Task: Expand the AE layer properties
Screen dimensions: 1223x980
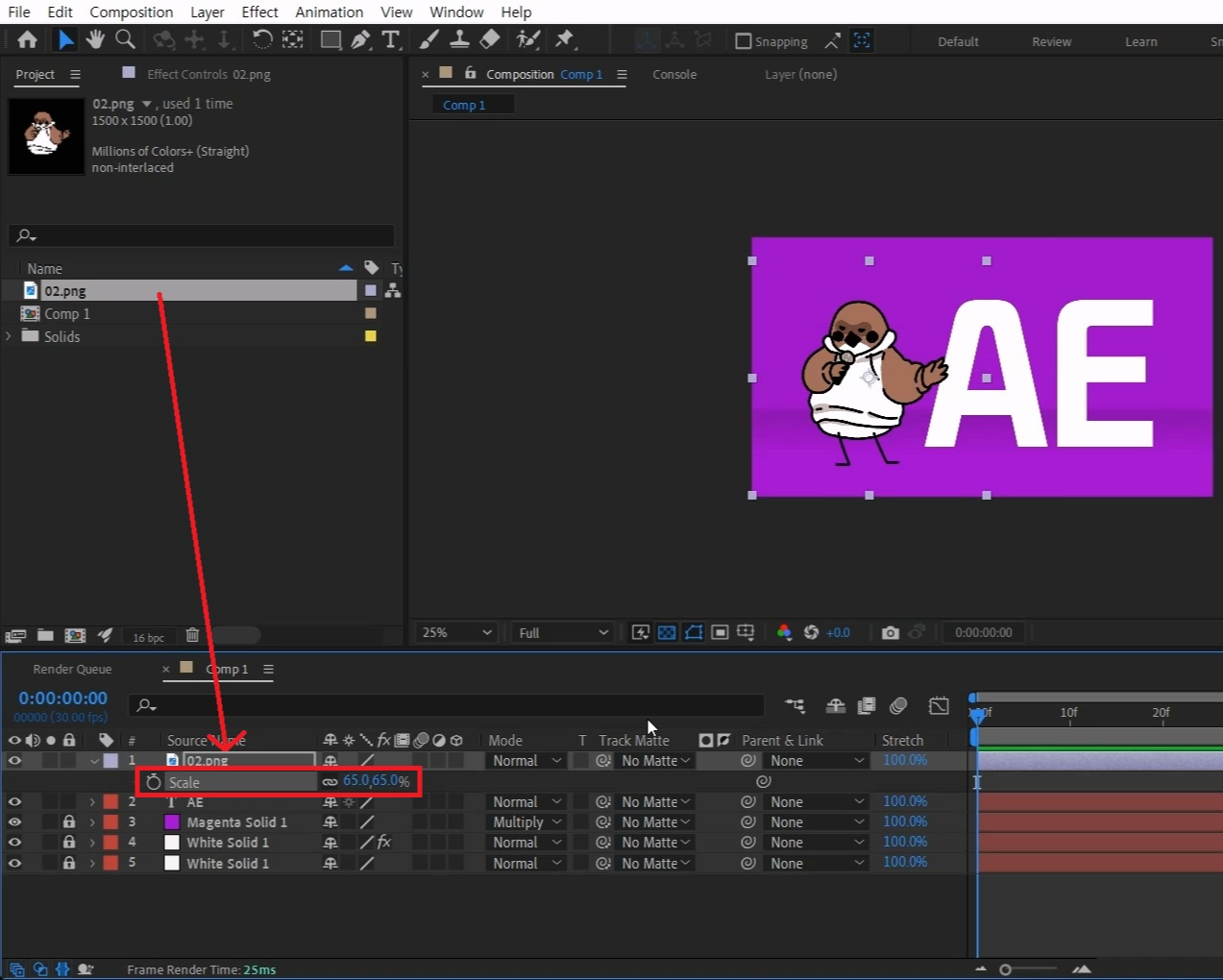Action: coord(93,801)
